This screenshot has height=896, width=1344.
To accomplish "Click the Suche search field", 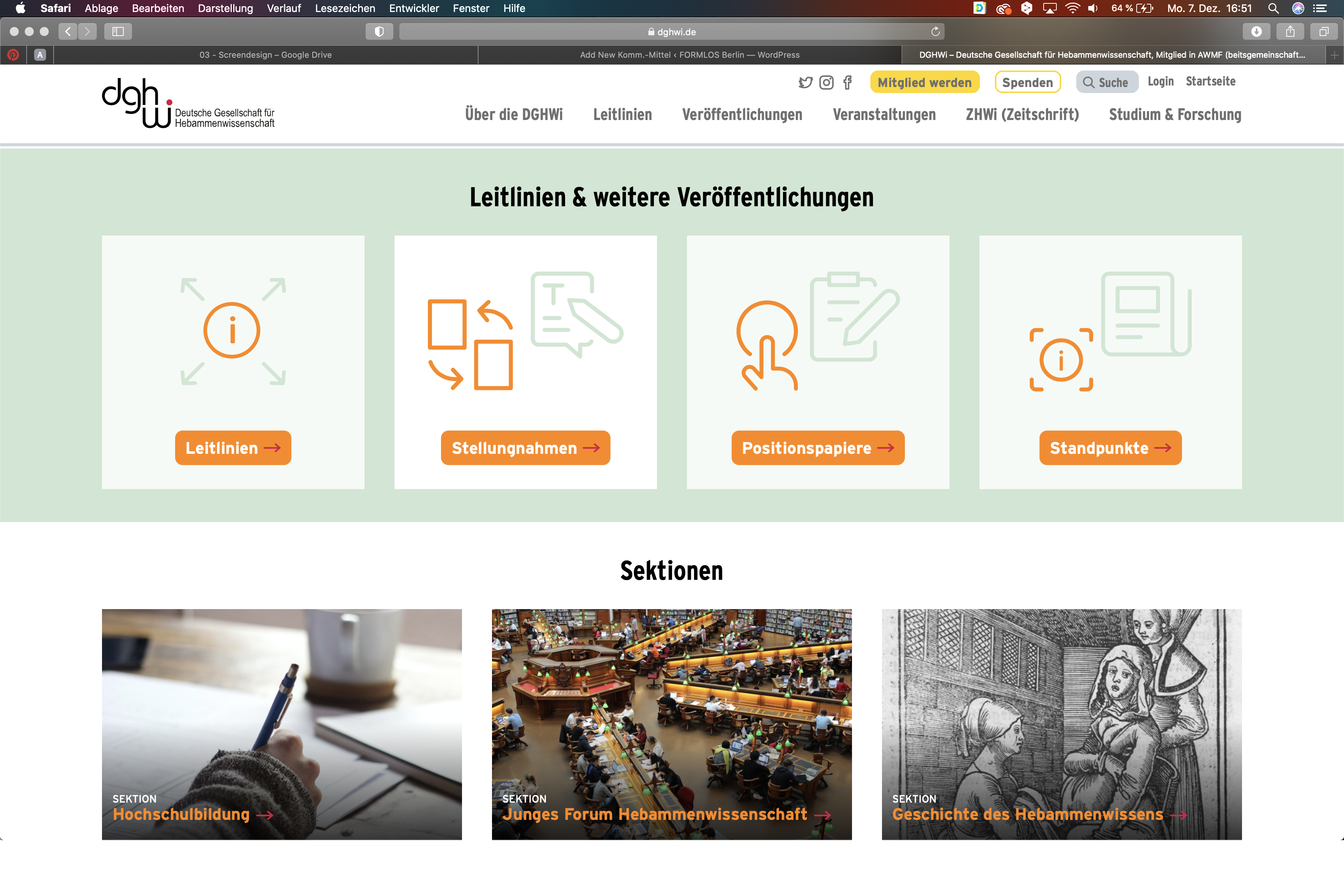I will pos(1107,82).
